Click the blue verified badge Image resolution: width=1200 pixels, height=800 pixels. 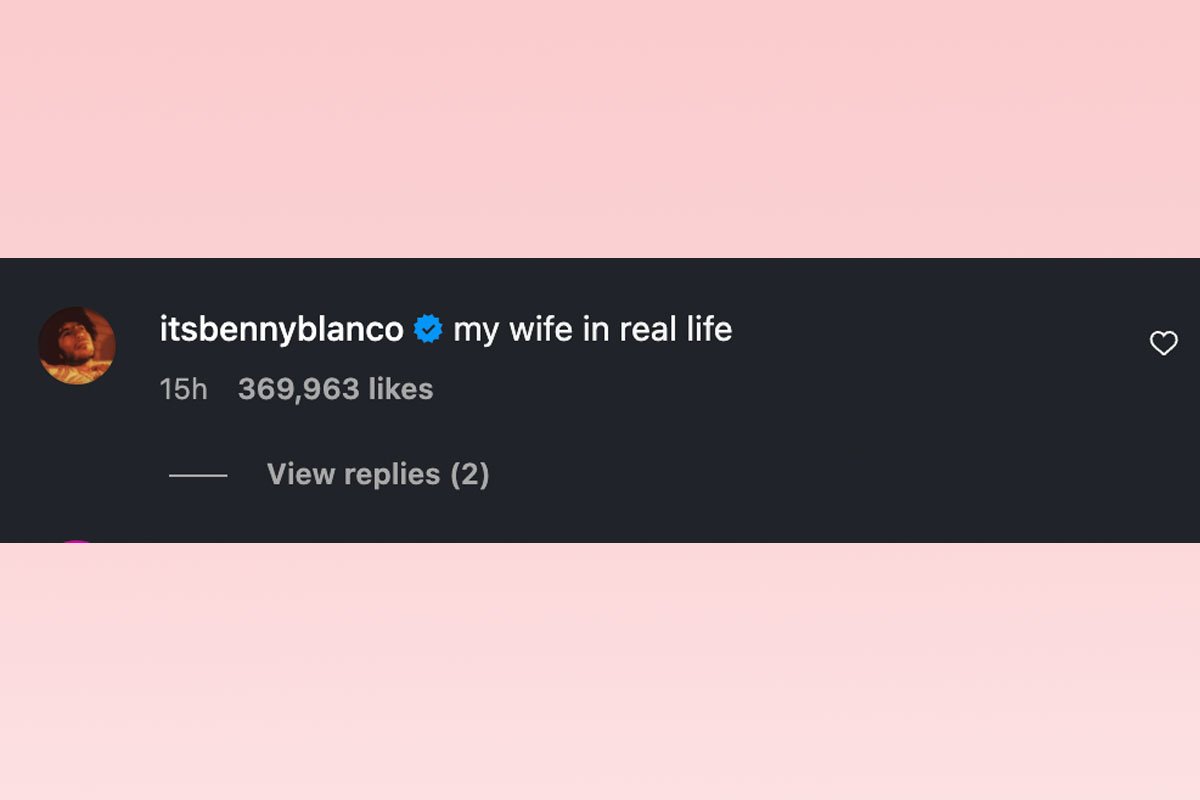(428, 329)
